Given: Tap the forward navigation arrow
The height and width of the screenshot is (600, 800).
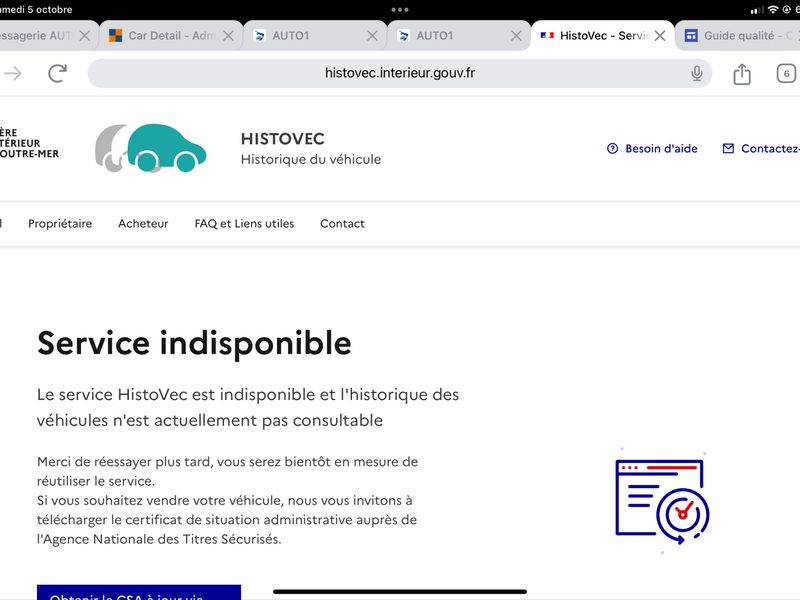Looking at the screenshot, I should (x=13, y=73).
